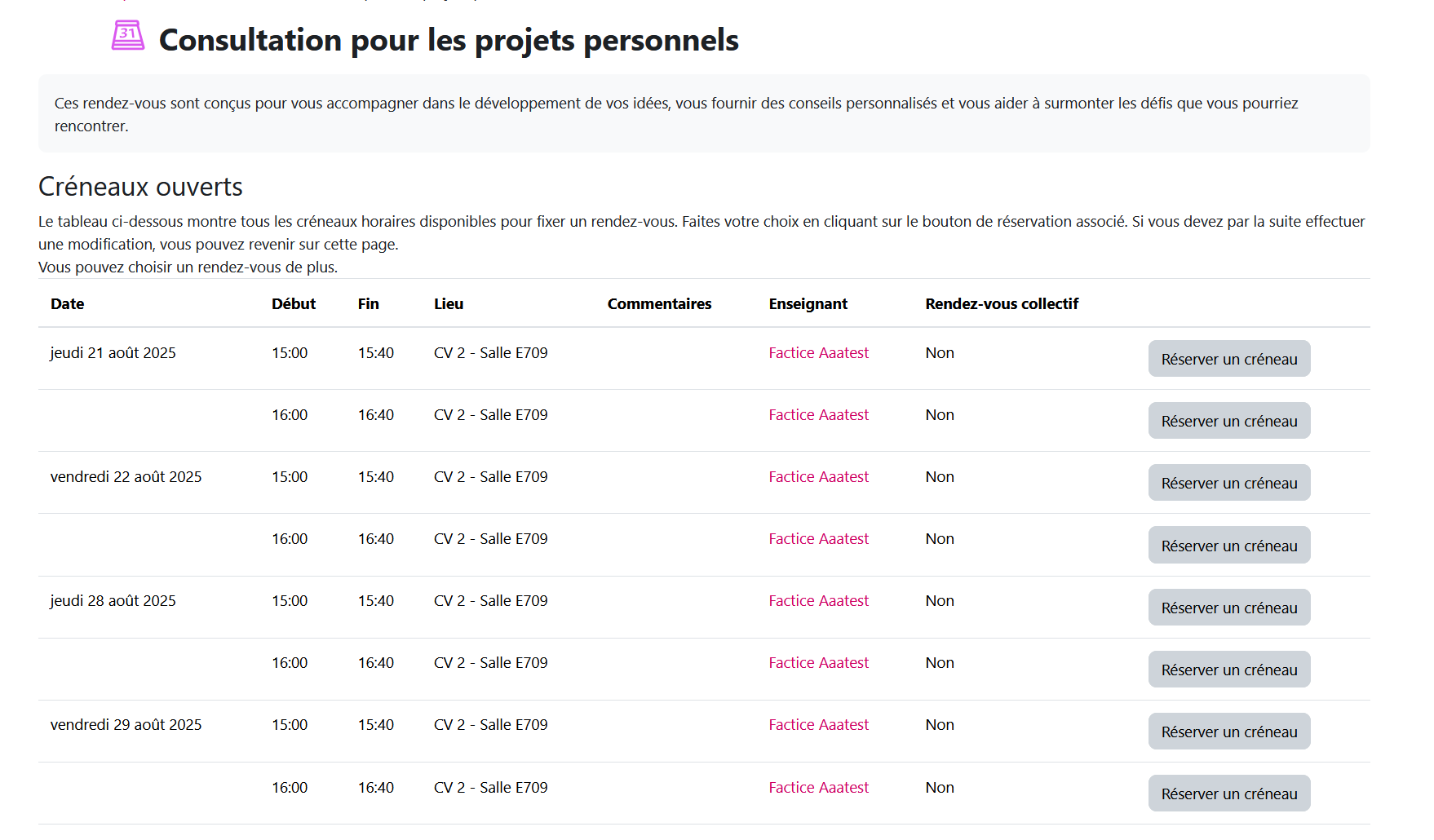Open teacher link for 29 août 16:00

click(x=818, y=788)
